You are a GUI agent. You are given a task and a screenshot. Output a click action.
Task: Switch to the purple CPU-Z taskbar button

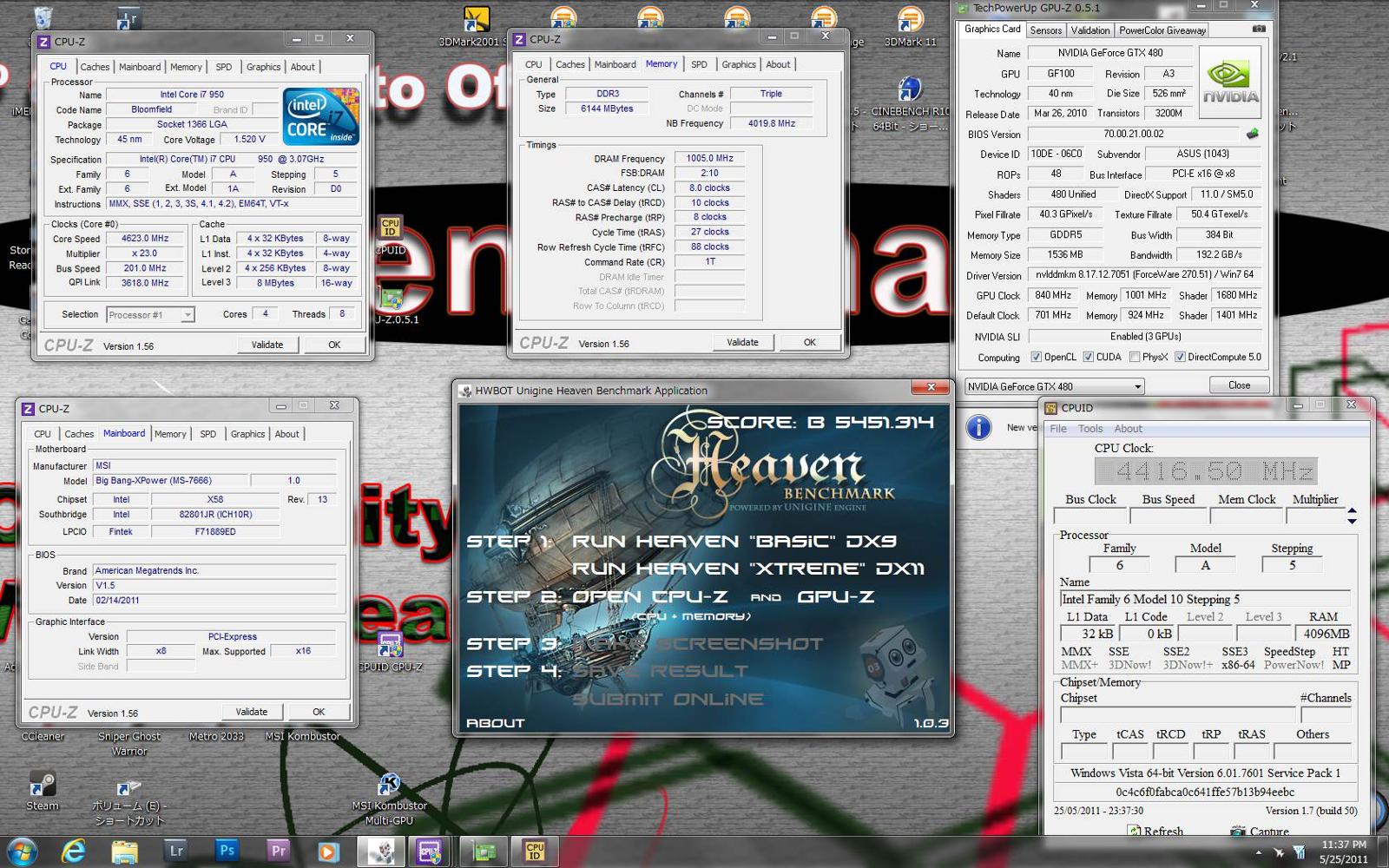pos(429,852)
